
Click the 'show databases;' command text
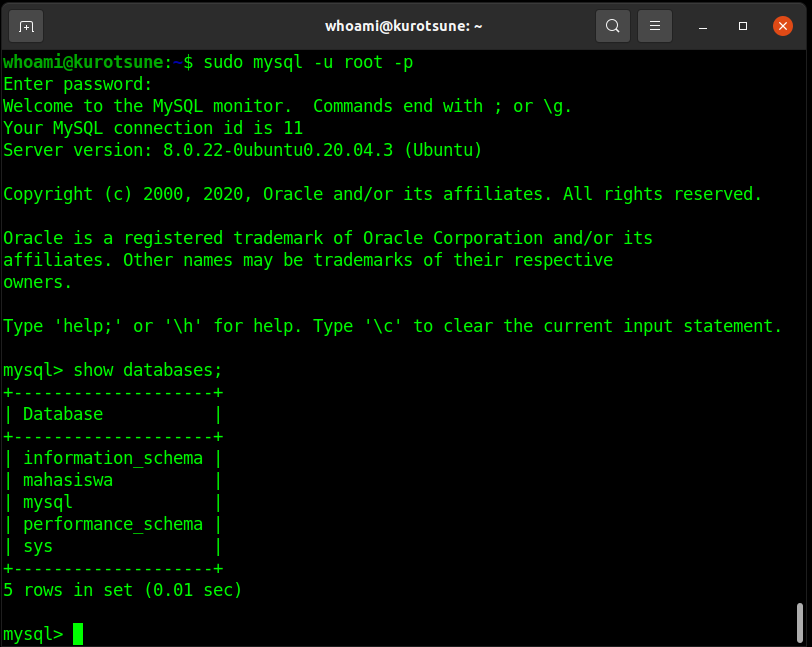[x=148, y=370]
